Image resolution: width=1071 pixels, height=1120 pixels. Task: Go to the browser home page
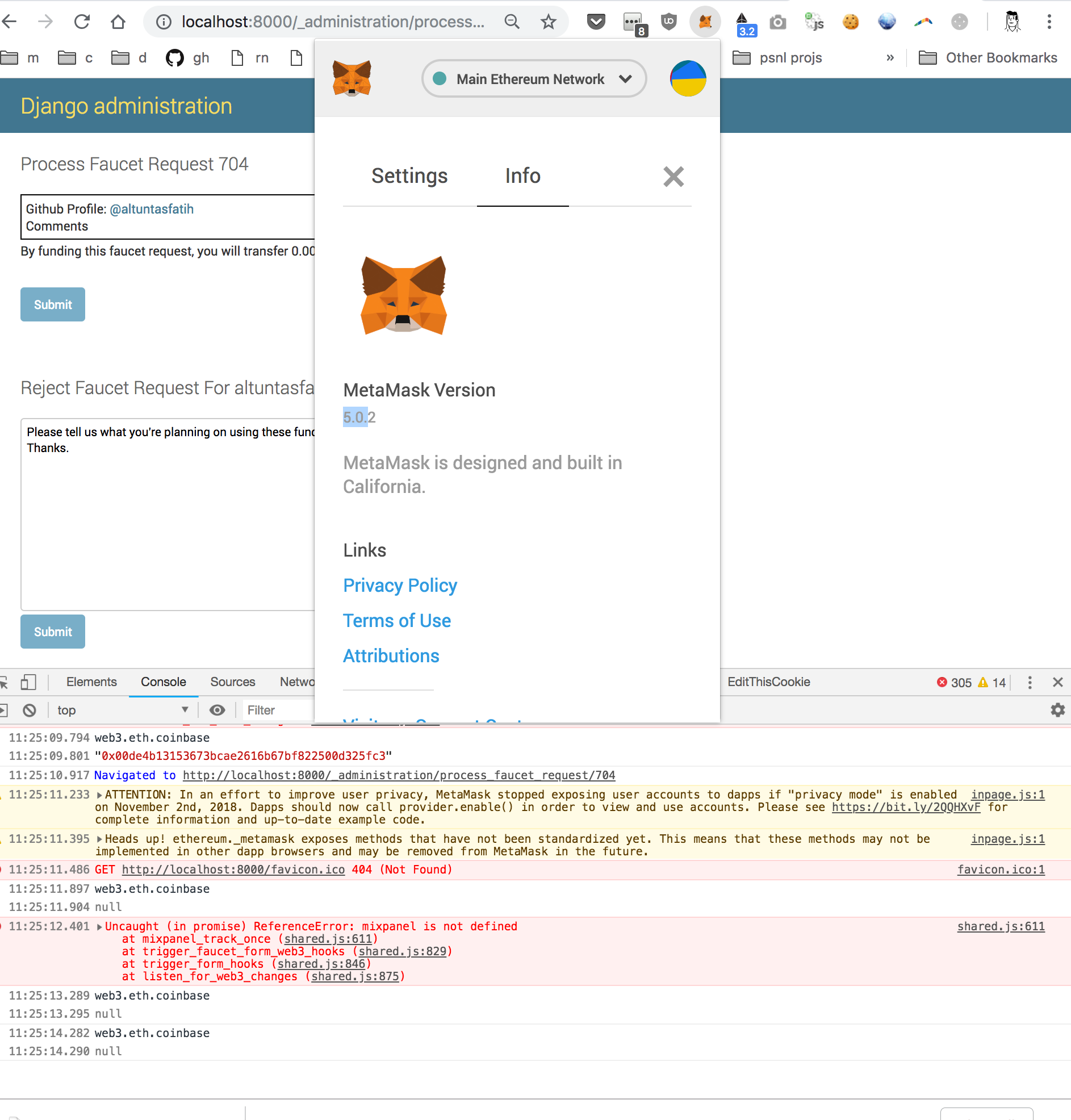118,22
